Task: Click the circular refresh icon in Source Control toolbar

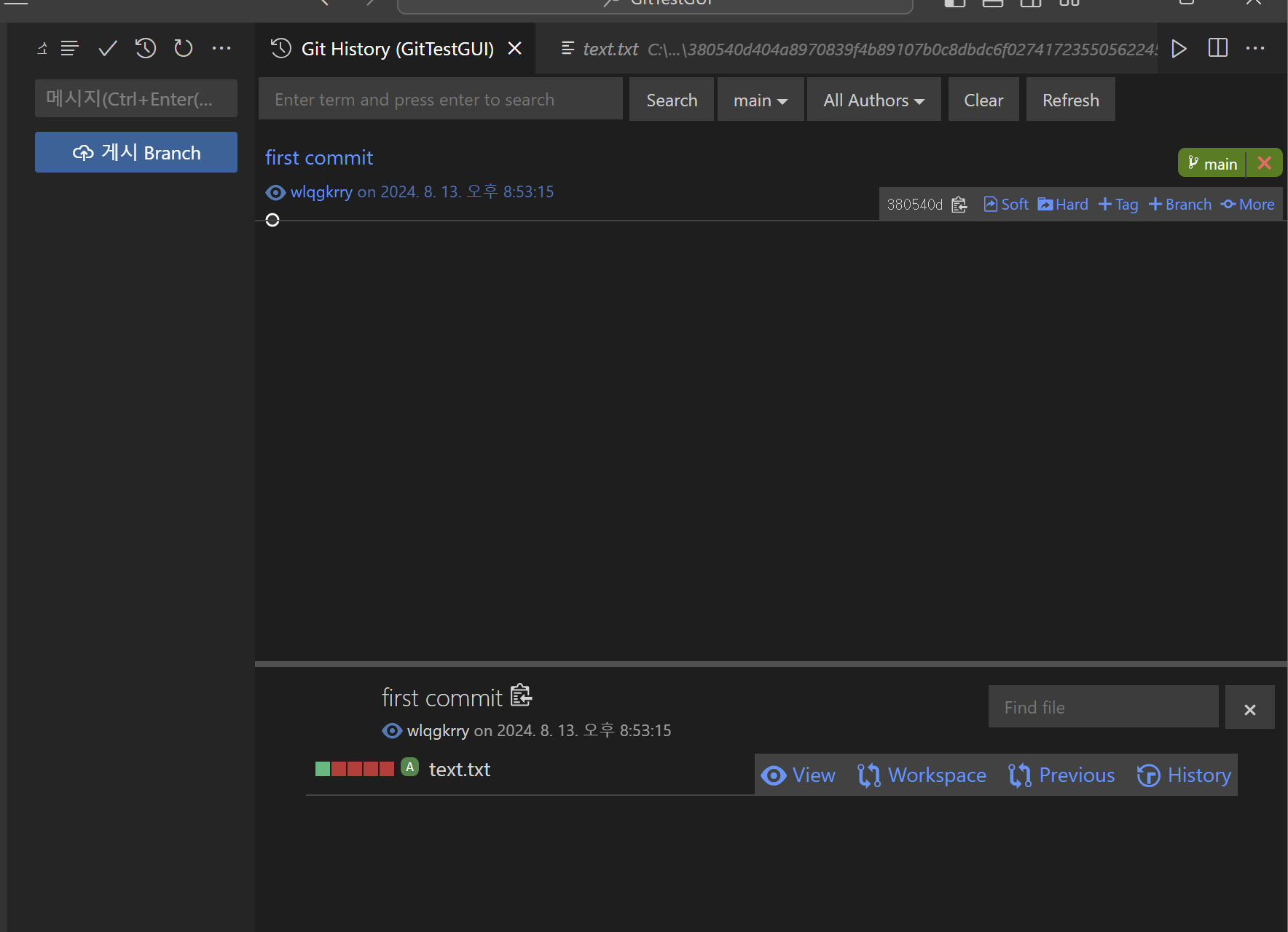Action: pyautogui.click(x=184, y=49)
